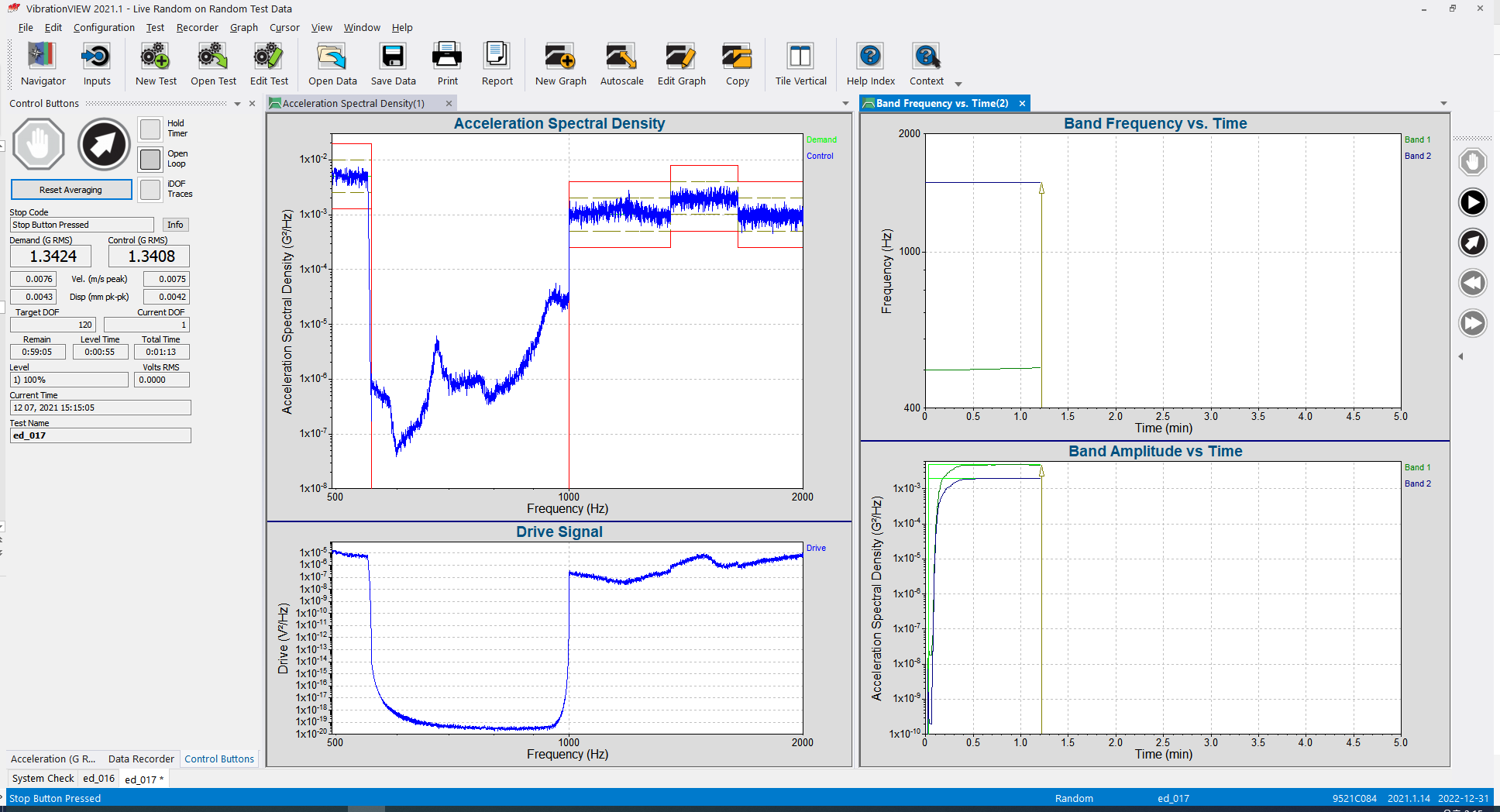1500x812 pixels.
Task: Click the Demand G RMS value 1.3424
Action: coord(50,256)
